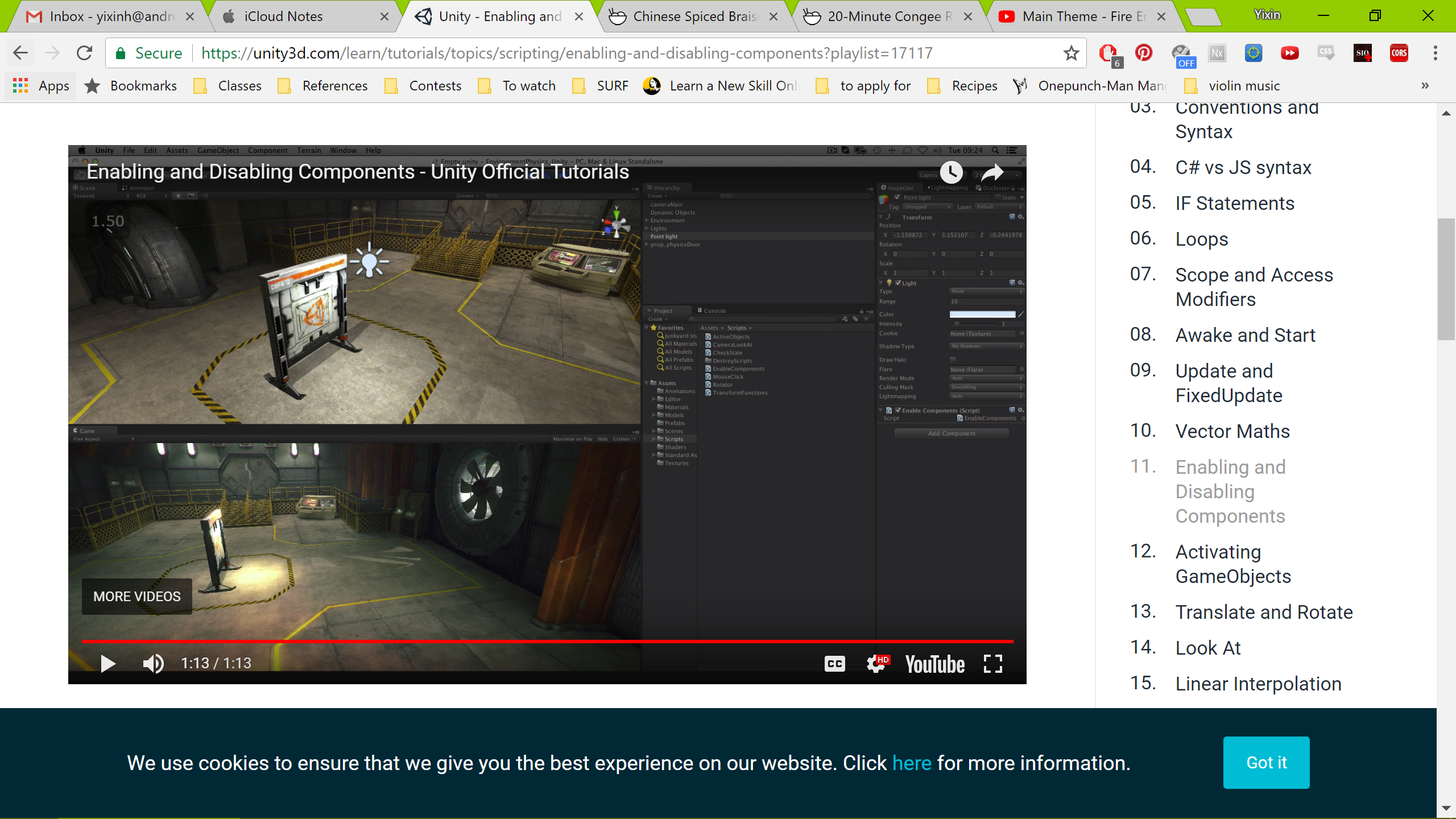Open the Scope and Access Modifiers tutorial
This screenshot has width=1456, height=819.
pos(1254,287)
